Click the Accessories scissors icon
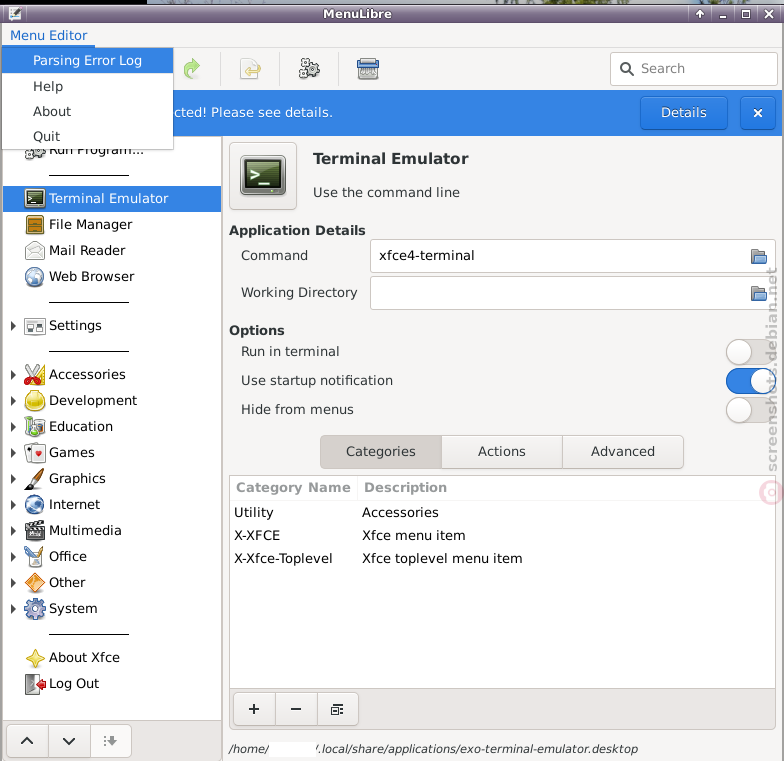 click(34, 374)
